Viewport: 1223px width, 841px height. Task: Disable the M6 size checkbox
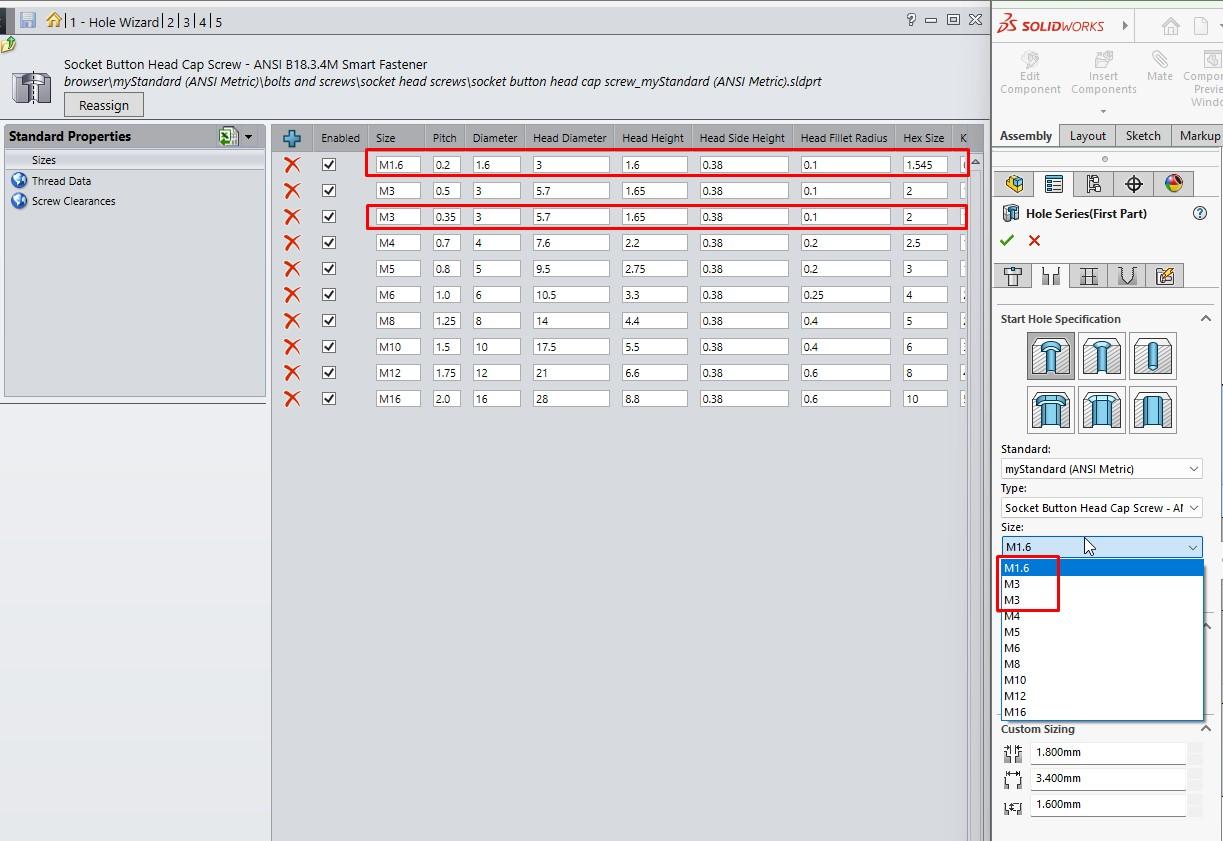[x=329, y=294]
